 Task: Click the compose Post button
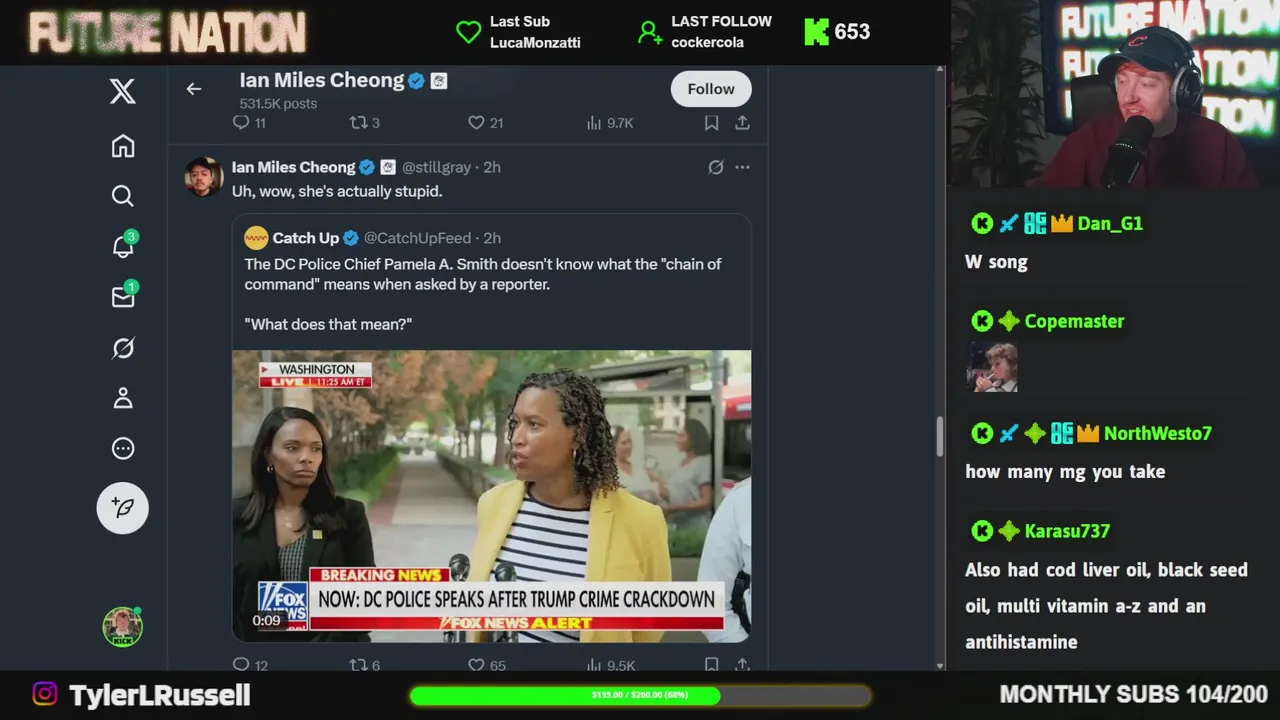pyautogui.click(x=122, y=507)
